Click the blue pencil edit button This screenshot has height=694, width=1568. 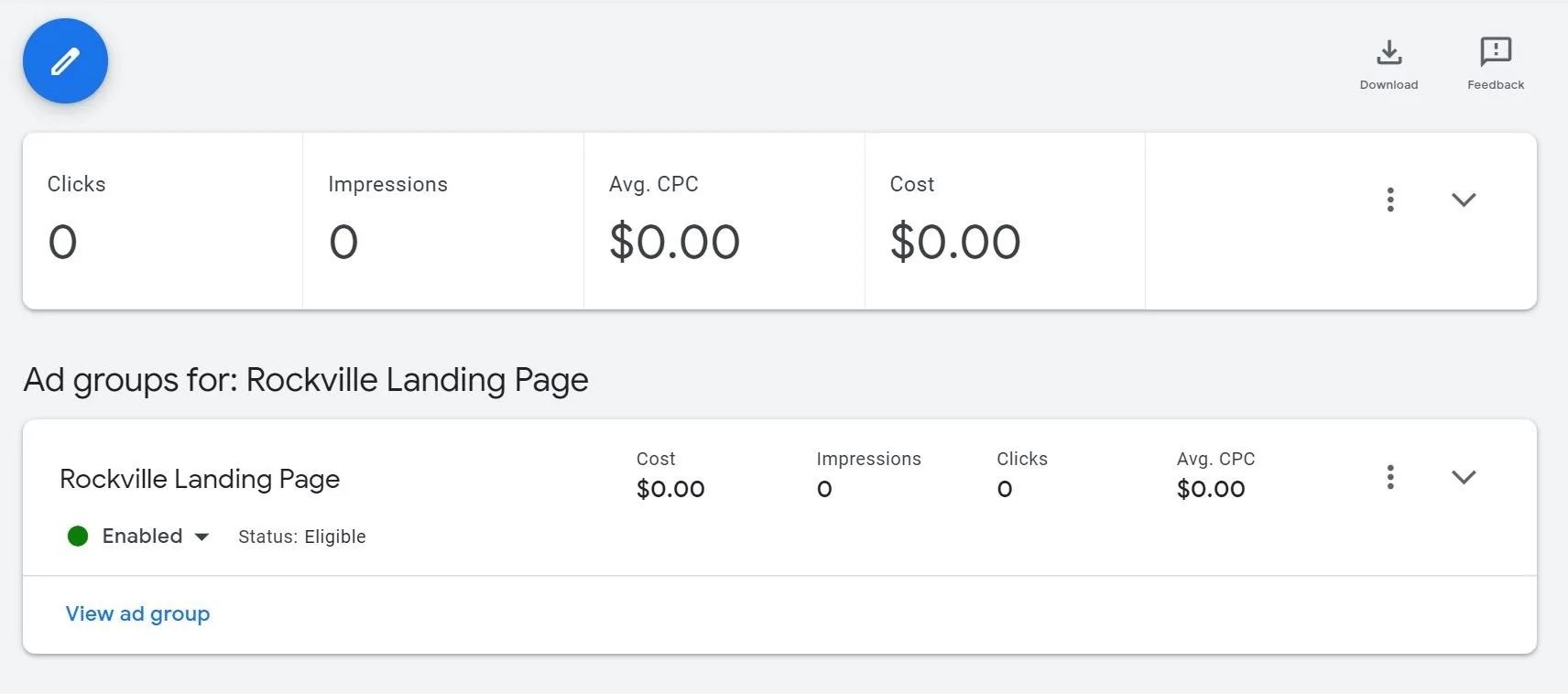click(x=65, y=61)
